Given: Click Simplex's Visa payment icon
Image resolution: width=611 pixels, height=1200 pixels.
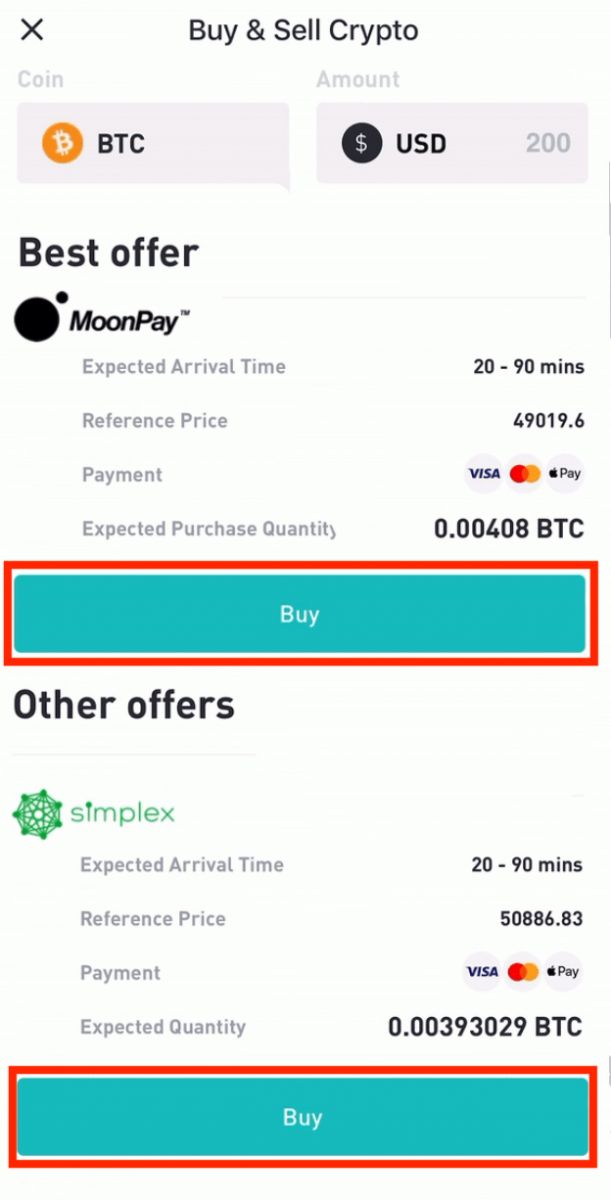Looking at the screenshot, I should click(x=482, y=972).
